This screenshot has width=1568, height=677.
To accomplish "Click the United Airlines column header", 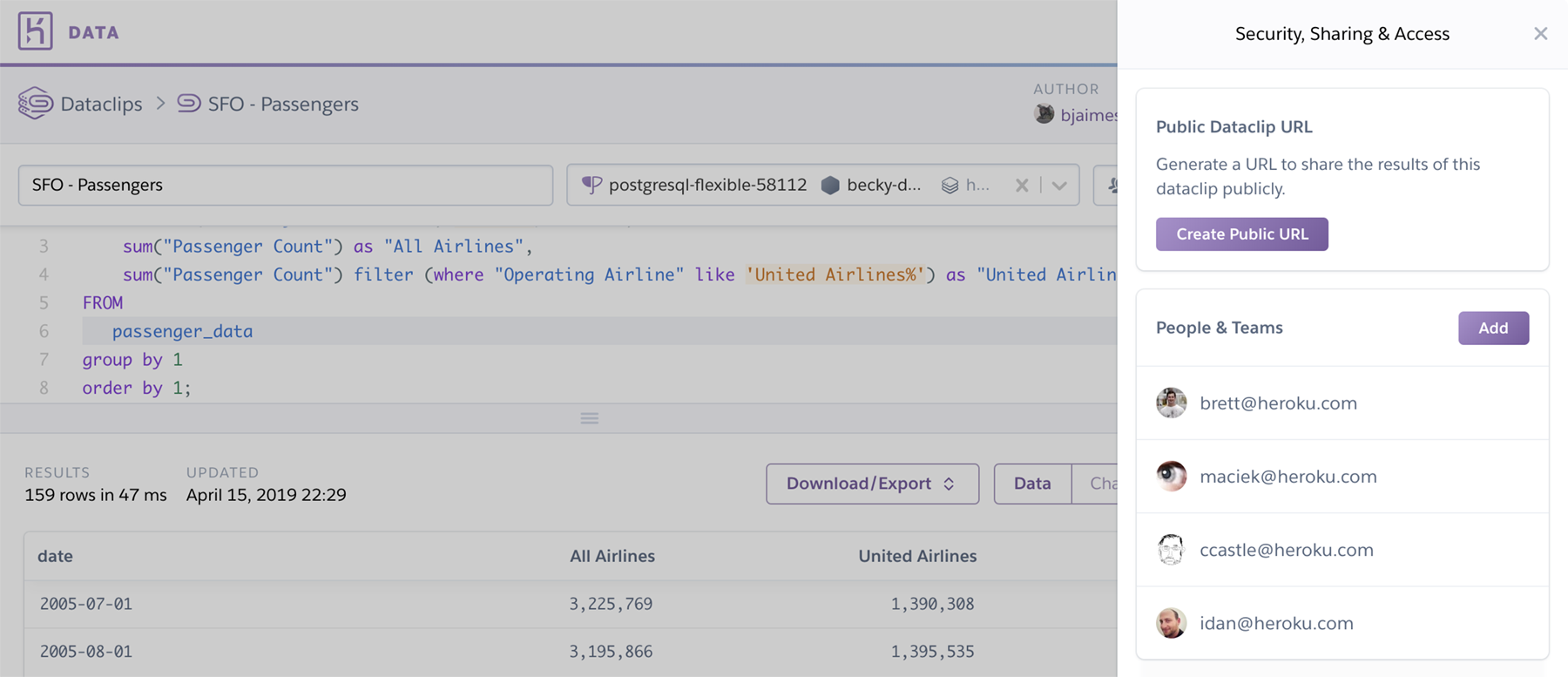I will click(x=917, y=556).
